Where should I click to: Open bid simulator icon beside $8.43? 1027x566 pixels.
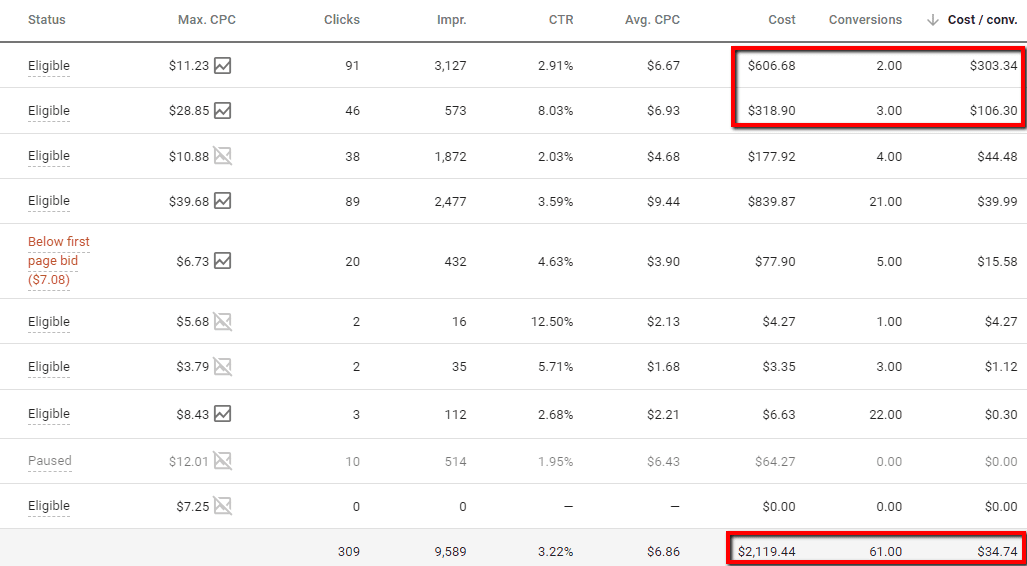click(x=223, y=414)
